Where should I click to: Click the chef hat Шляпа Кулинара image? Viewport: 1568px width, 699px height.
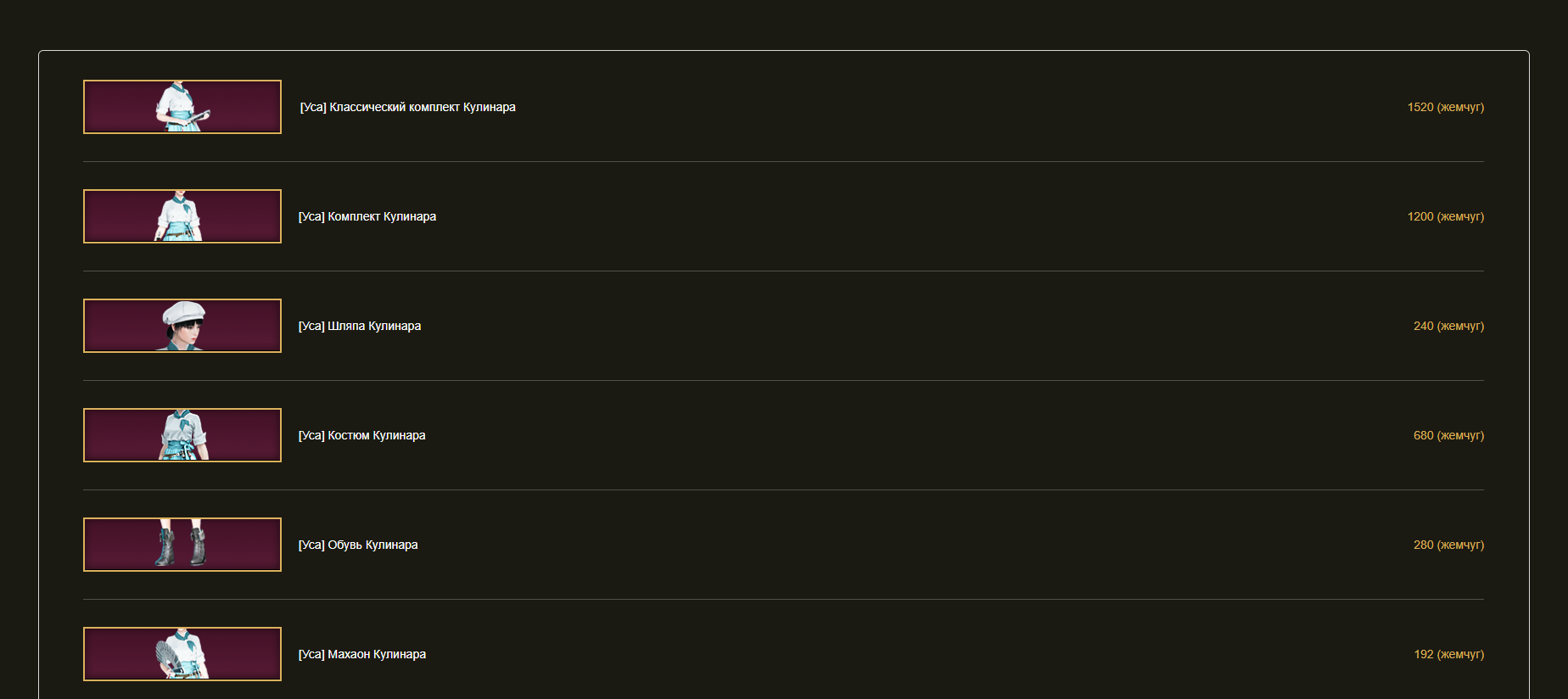click(x=182, y=326)
